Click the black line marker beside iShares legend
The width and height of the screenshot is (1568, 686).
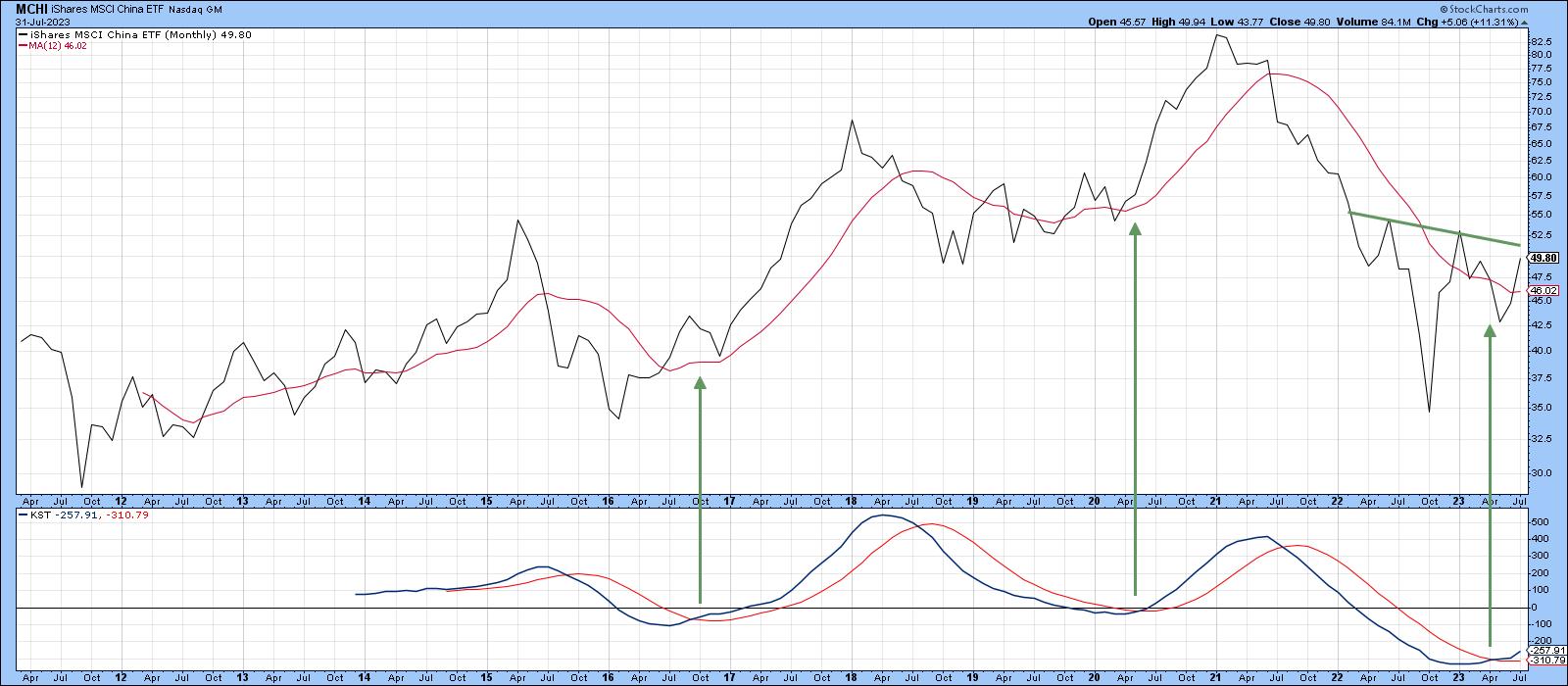click(x=22, y=33)
